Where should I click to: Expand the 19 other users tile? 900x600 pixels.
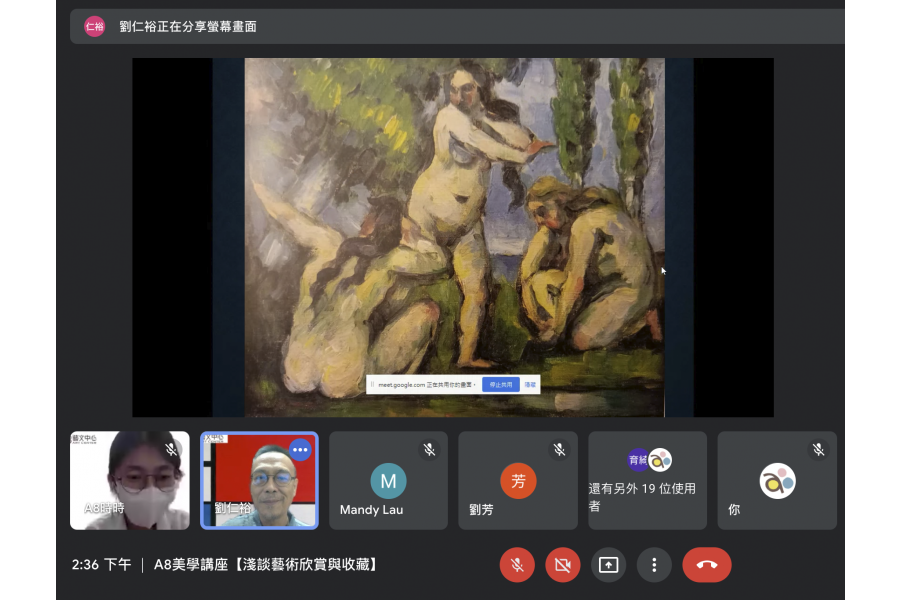coord(647,481)
